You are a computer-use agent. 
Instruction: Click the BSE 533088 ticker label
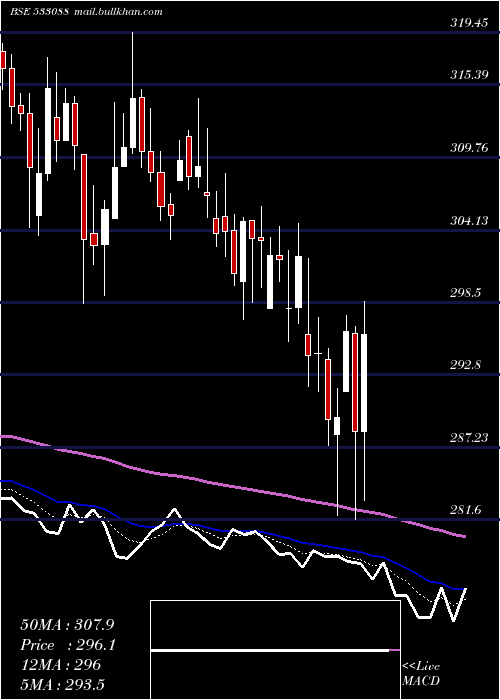coord(40,12)
